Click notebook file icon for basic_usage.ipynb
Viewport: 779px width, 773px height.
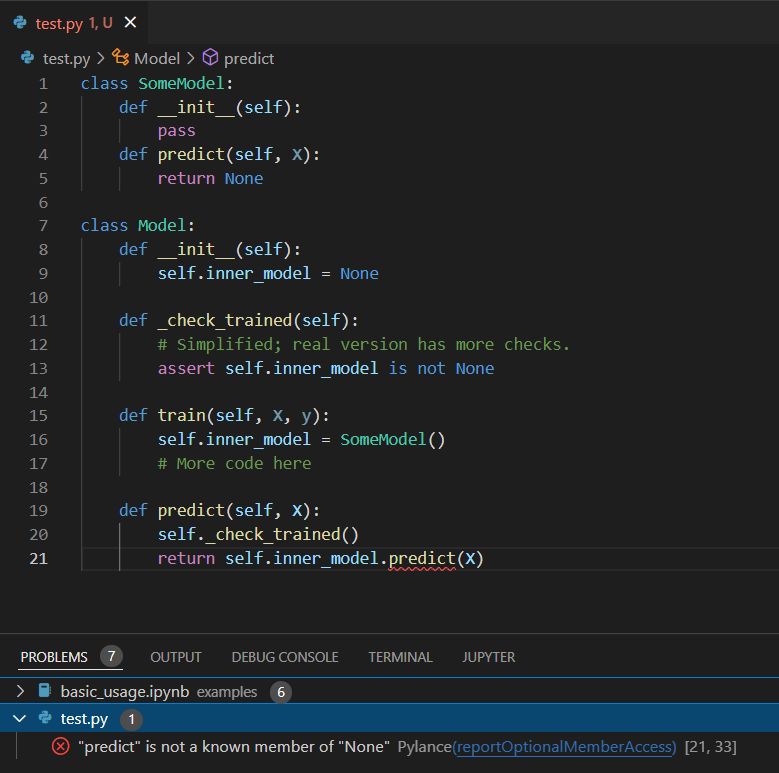(x=45, y=691)
